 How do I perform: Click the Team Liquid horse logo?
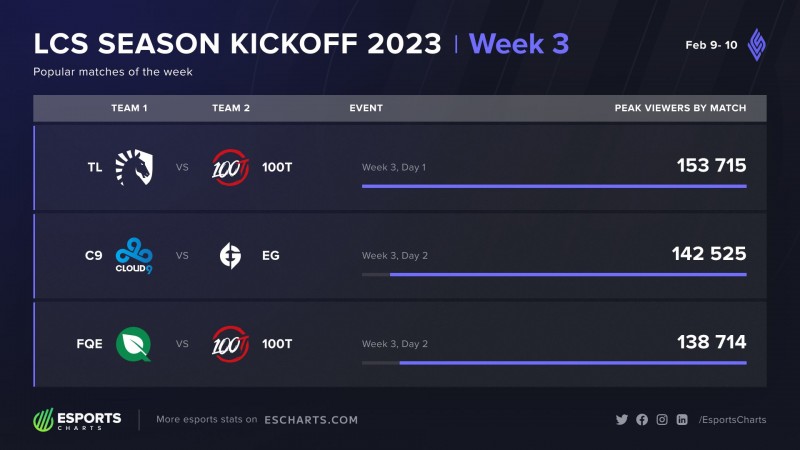tap(134, 167)
